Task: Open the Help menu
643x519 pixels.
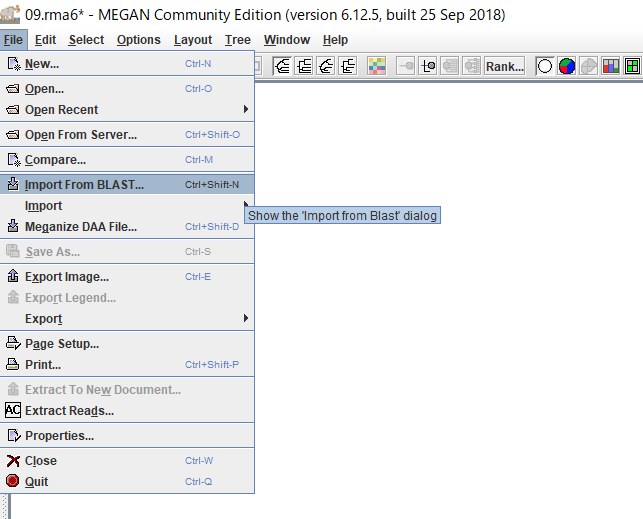Action: (x=335, y=40)
